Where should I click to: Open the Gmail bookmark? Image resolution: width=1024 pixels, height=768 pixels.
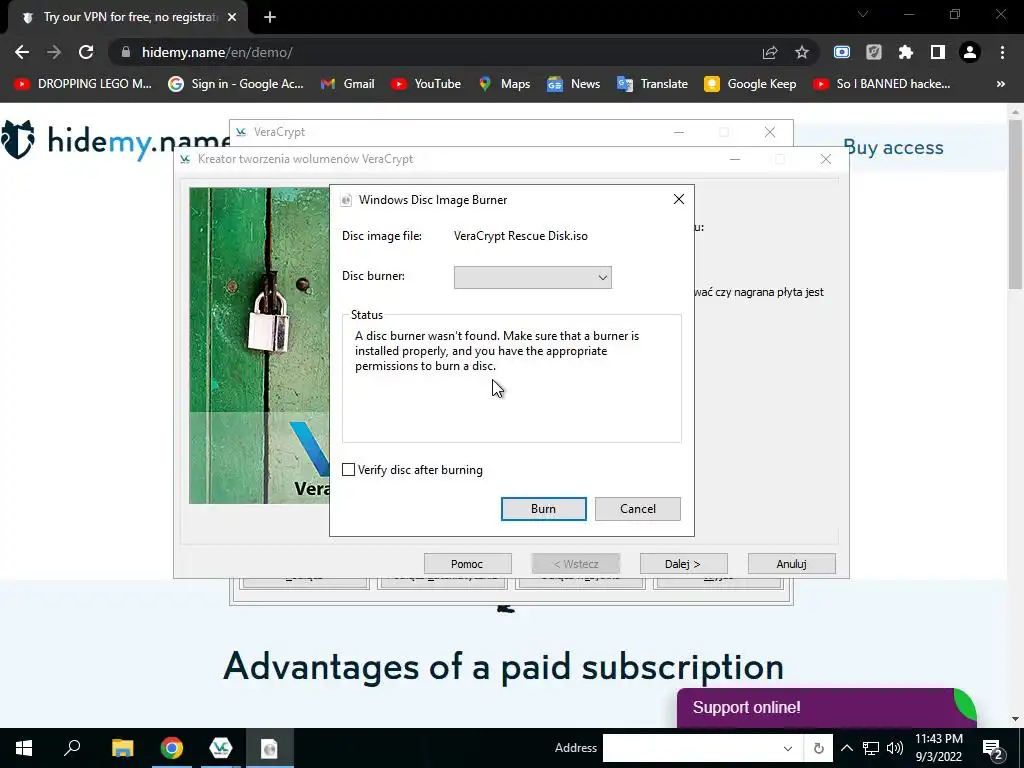click(347, 84)
